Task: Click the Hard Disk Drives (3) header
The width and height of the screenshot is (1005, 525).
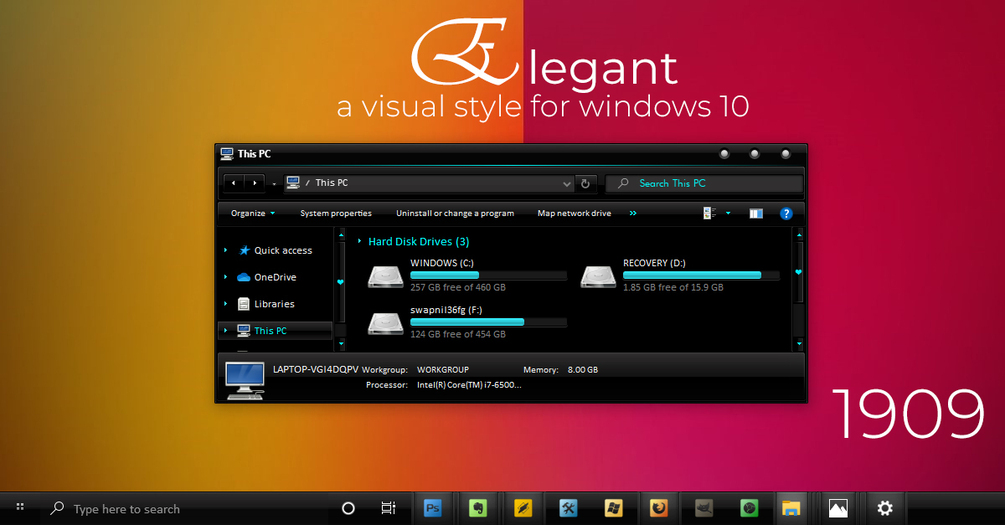Action: pos(419,242)
